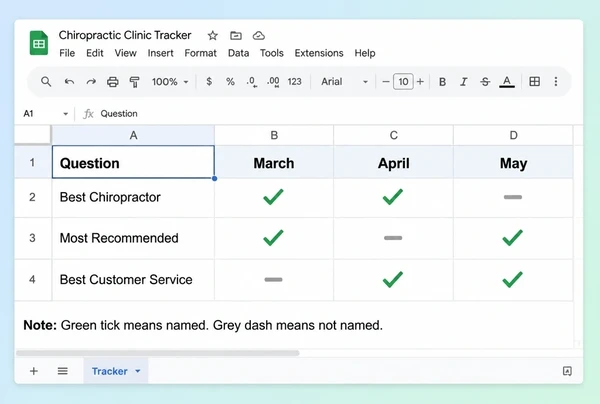Select the March header cell
The height and width of the screenshot is (404, 600).
(274, 162)
